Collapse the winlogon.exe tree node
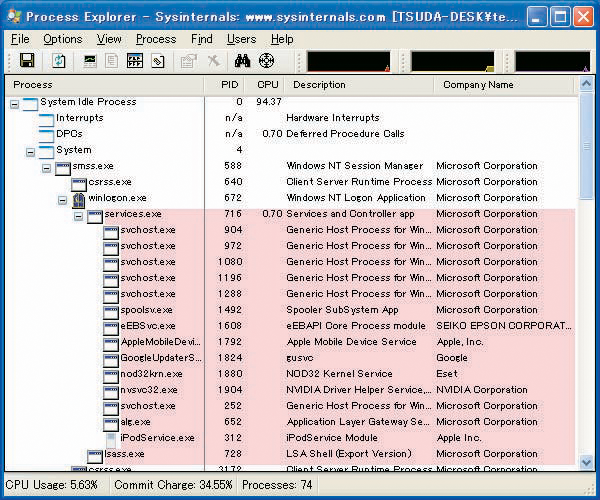 pos(63,200)
